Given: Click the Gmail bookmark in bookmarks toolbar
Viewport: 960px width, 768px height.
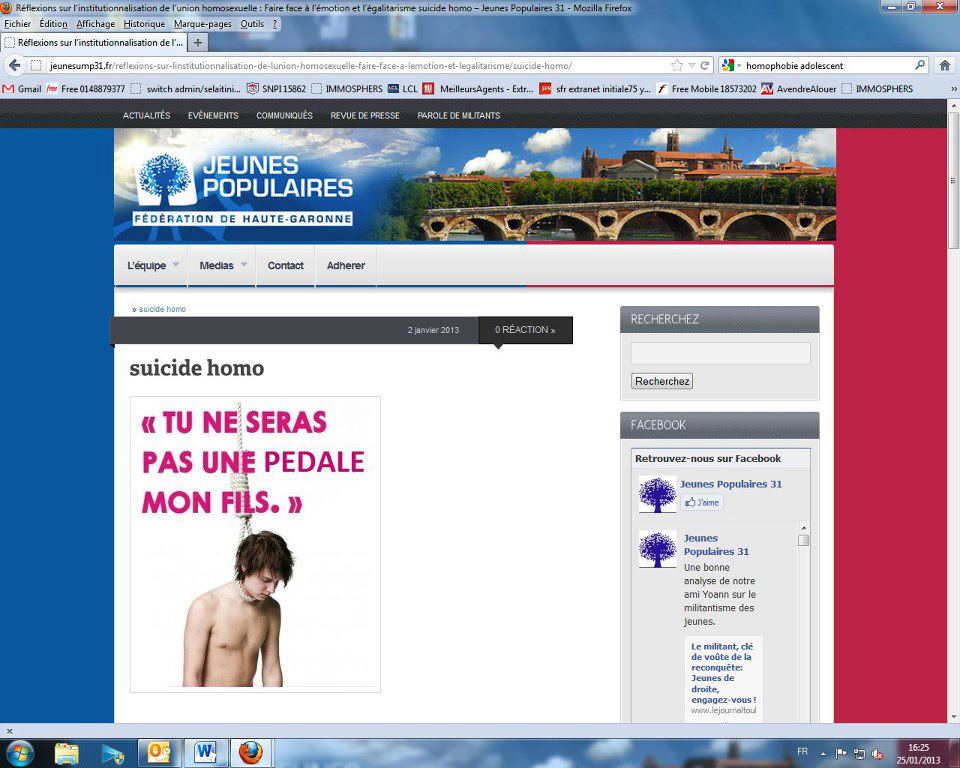Looking at the screenshot, I should pos(22,88).
